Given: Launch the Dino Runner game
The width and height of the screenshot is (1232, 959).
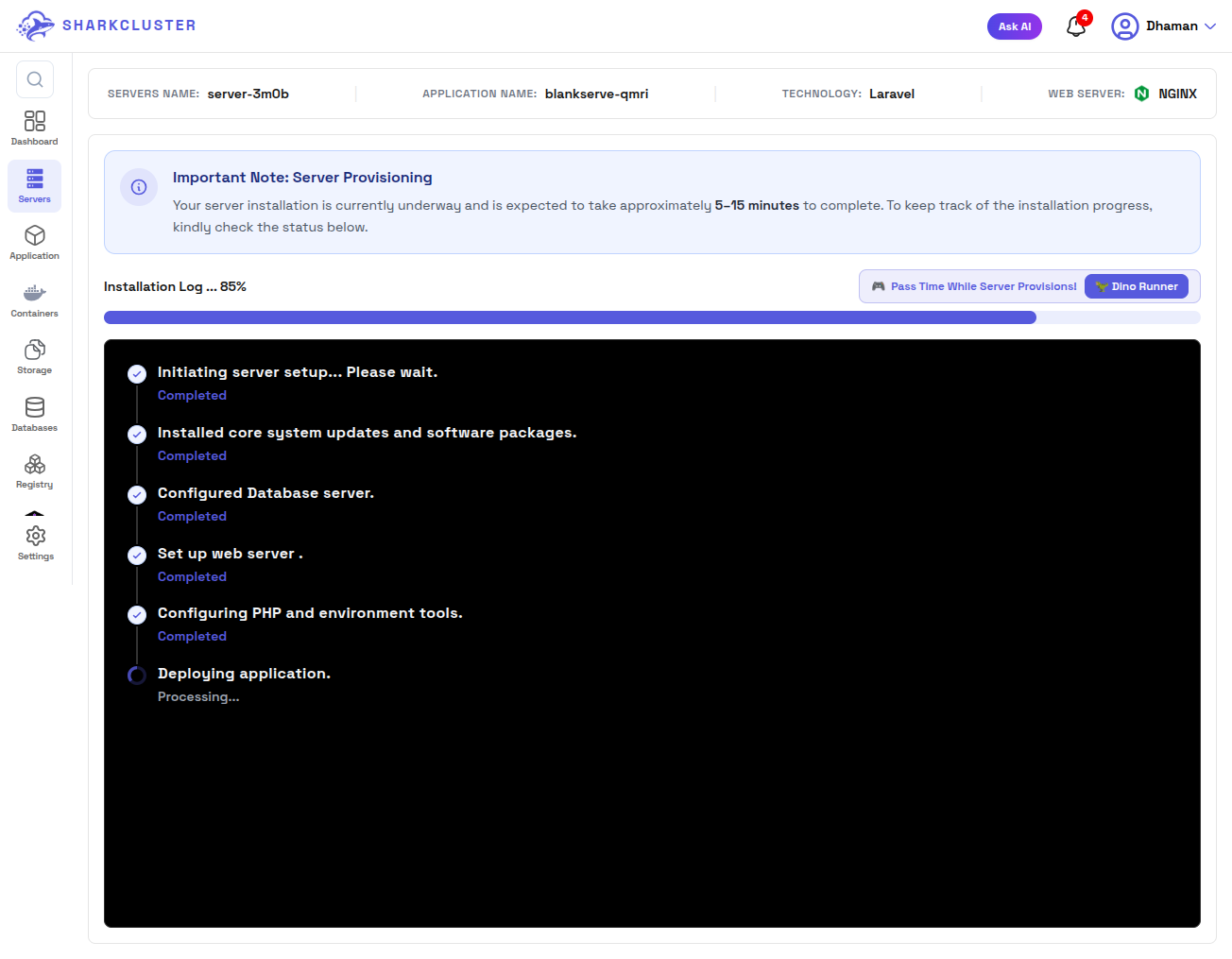Looking at the screenshot, I should (1137, 286).
